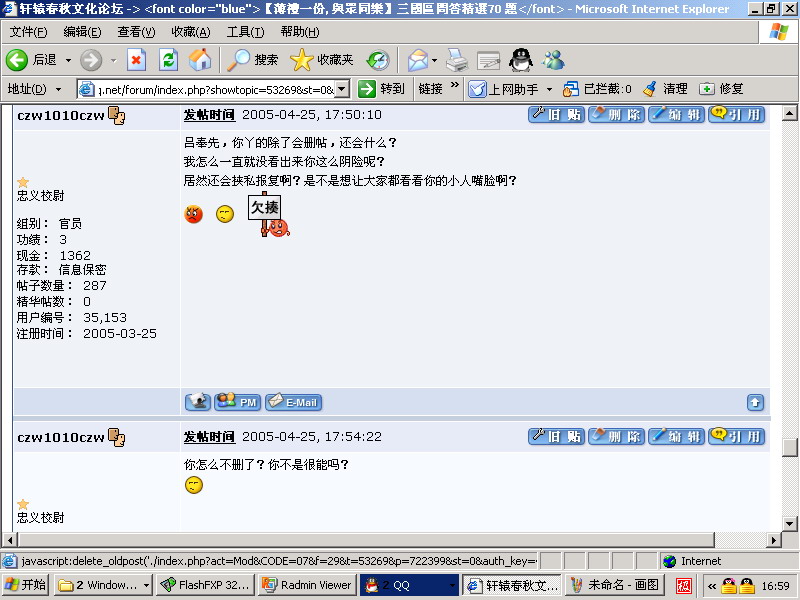Click 编辑 button on 17:54:22 post
Viewport: 800px width, 600px height.
(677, 436)
